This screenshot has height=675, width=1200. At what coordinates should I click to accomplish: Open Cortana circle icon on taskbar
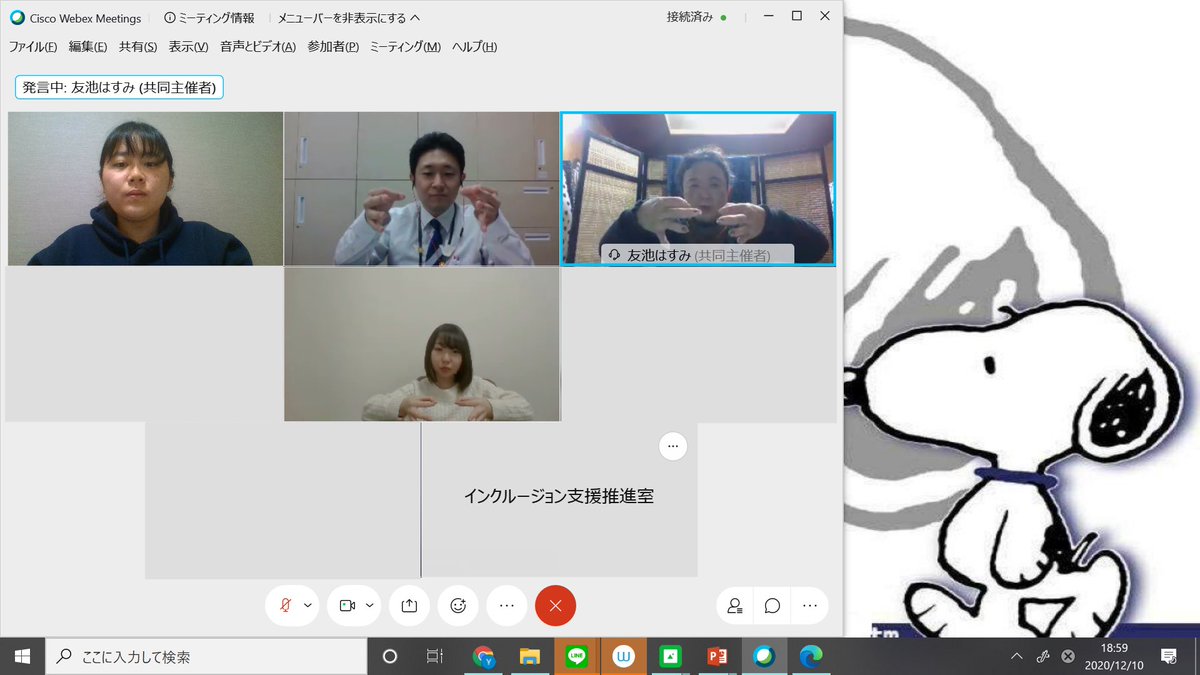(390, 656)
